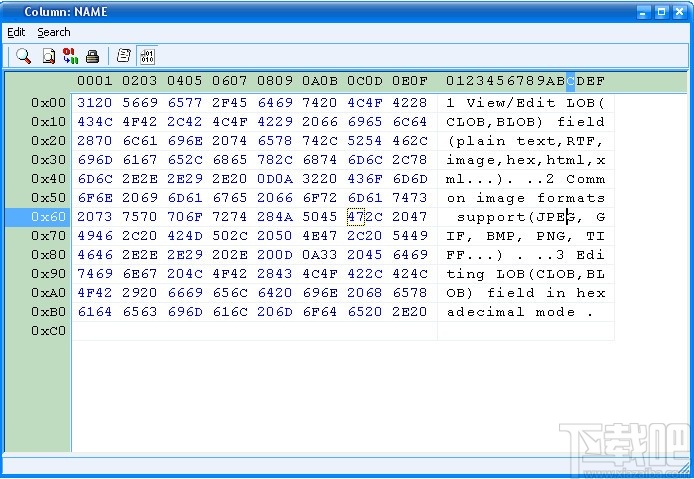Viewport: 694px width, 479px height.
Task: Click hex cell 4646
Action: coord(94,255)
